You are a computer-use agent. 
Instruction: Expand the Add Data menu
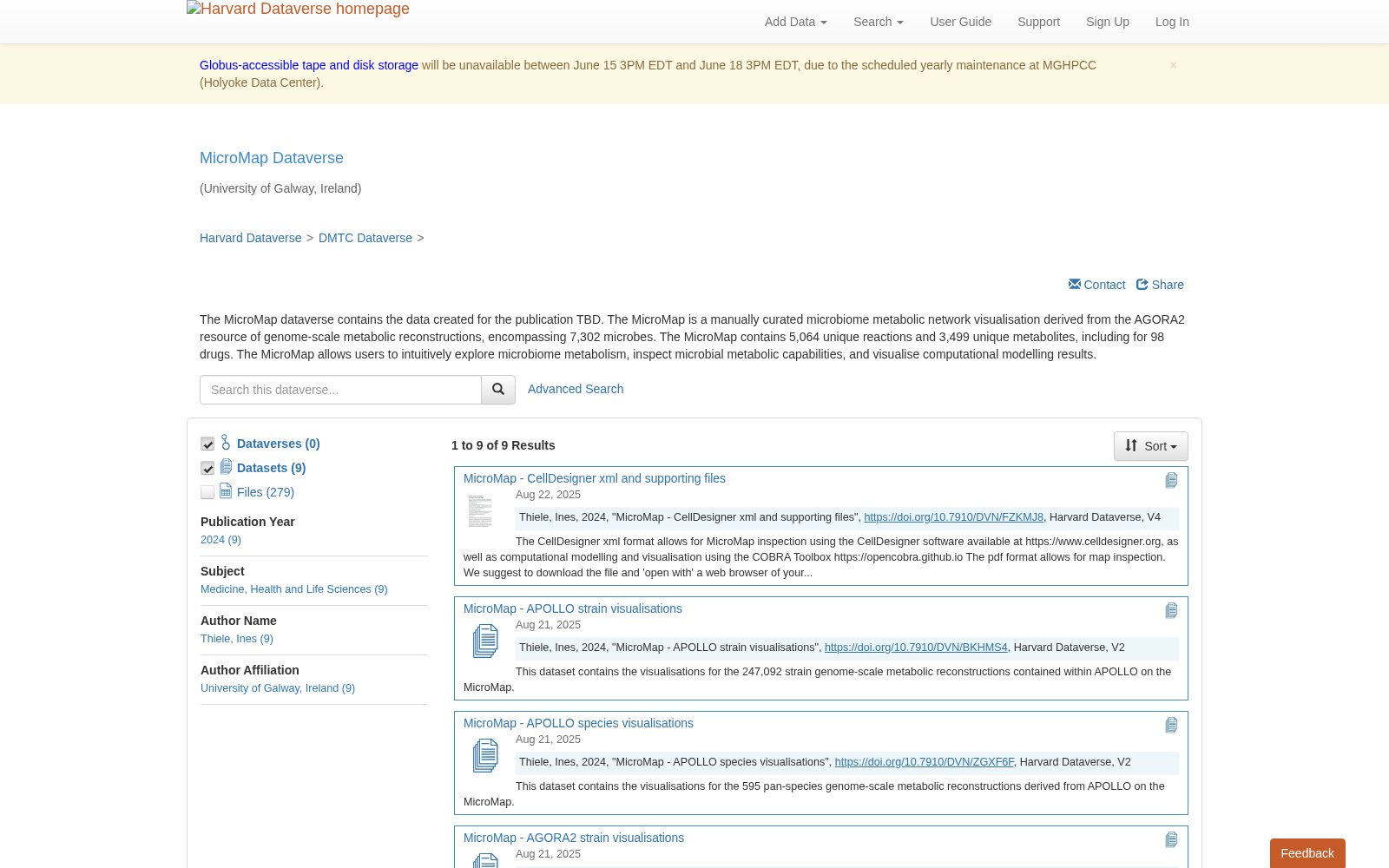tap(795, 22)
